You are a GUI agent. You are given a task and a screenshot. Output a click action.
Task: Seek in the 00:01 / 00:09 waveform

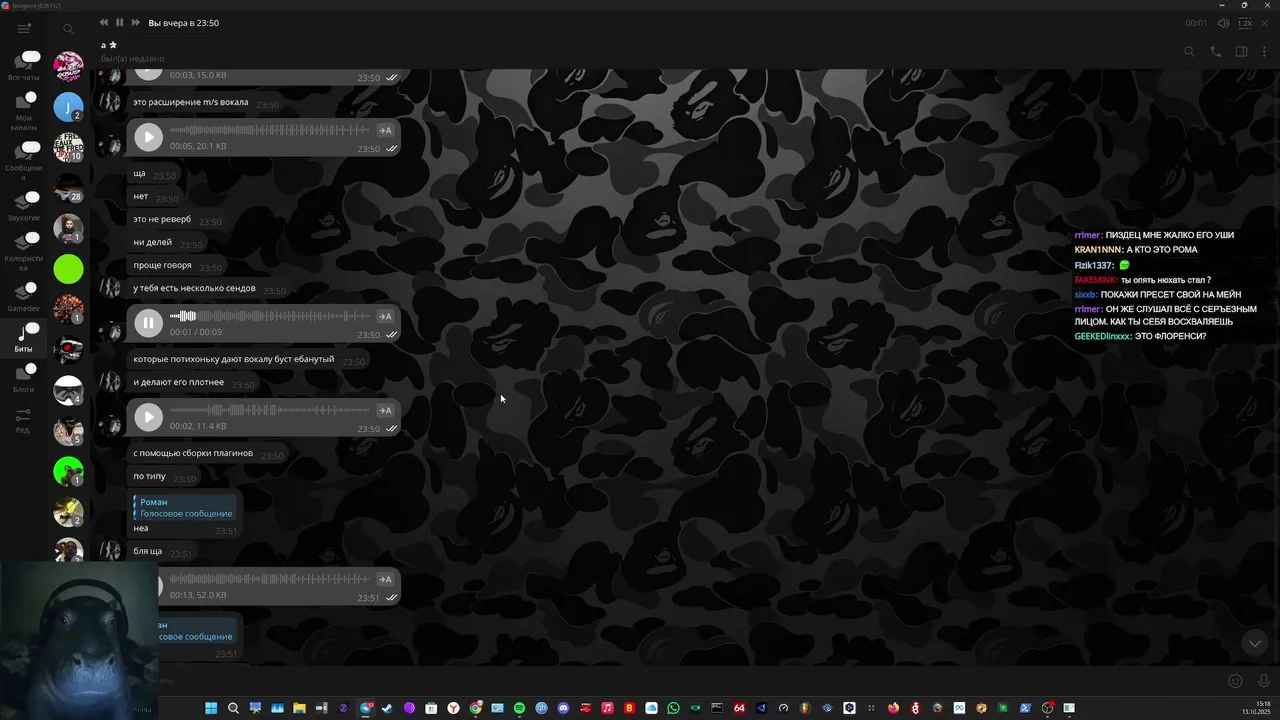tap(270, 316)
